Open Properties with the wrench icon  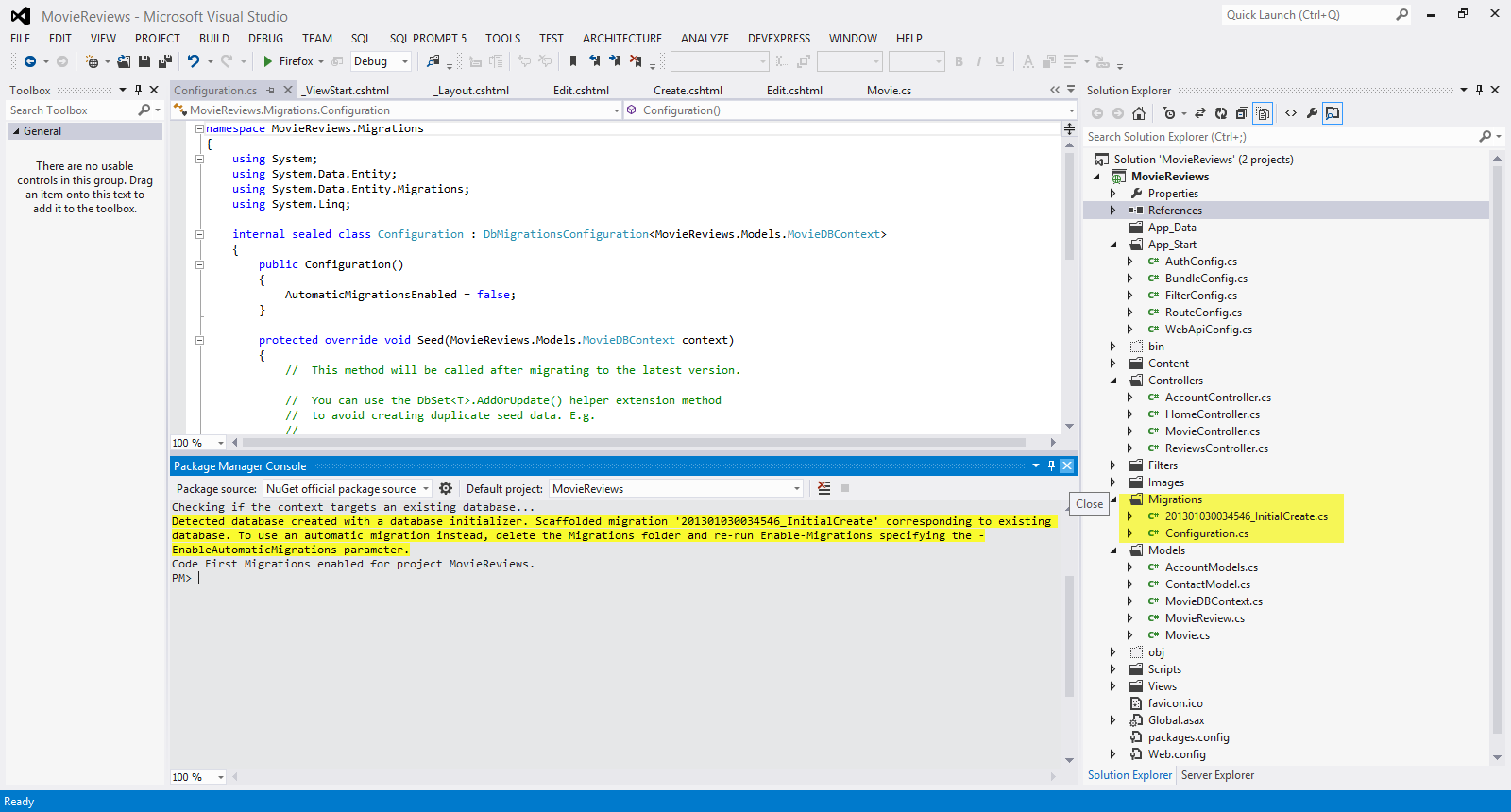point(1312,113)
